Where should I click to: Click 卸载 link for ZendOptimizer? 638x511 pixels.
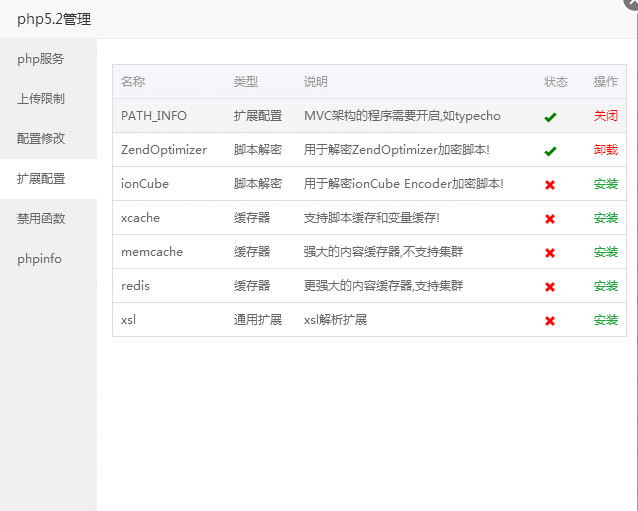(605, 150)
